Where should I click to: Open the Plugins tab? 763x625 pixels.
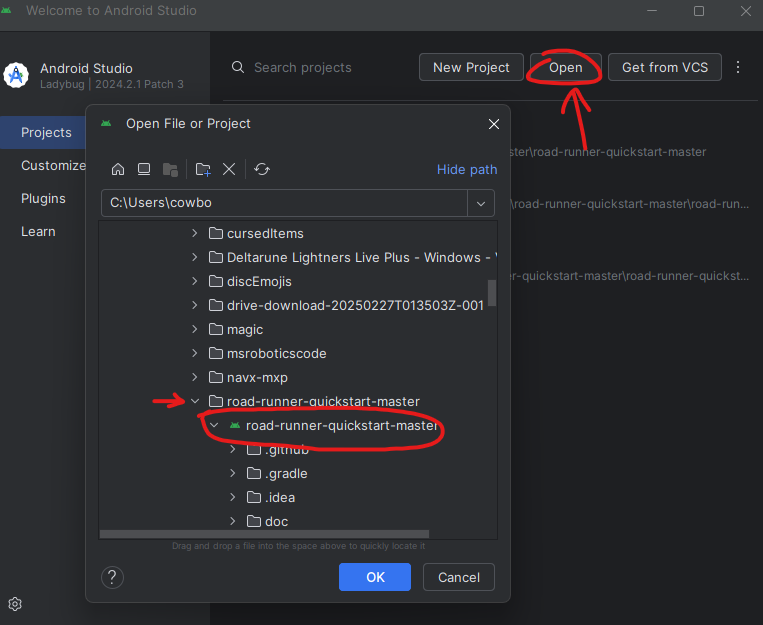pyautogui.click(x=43, y=199)
